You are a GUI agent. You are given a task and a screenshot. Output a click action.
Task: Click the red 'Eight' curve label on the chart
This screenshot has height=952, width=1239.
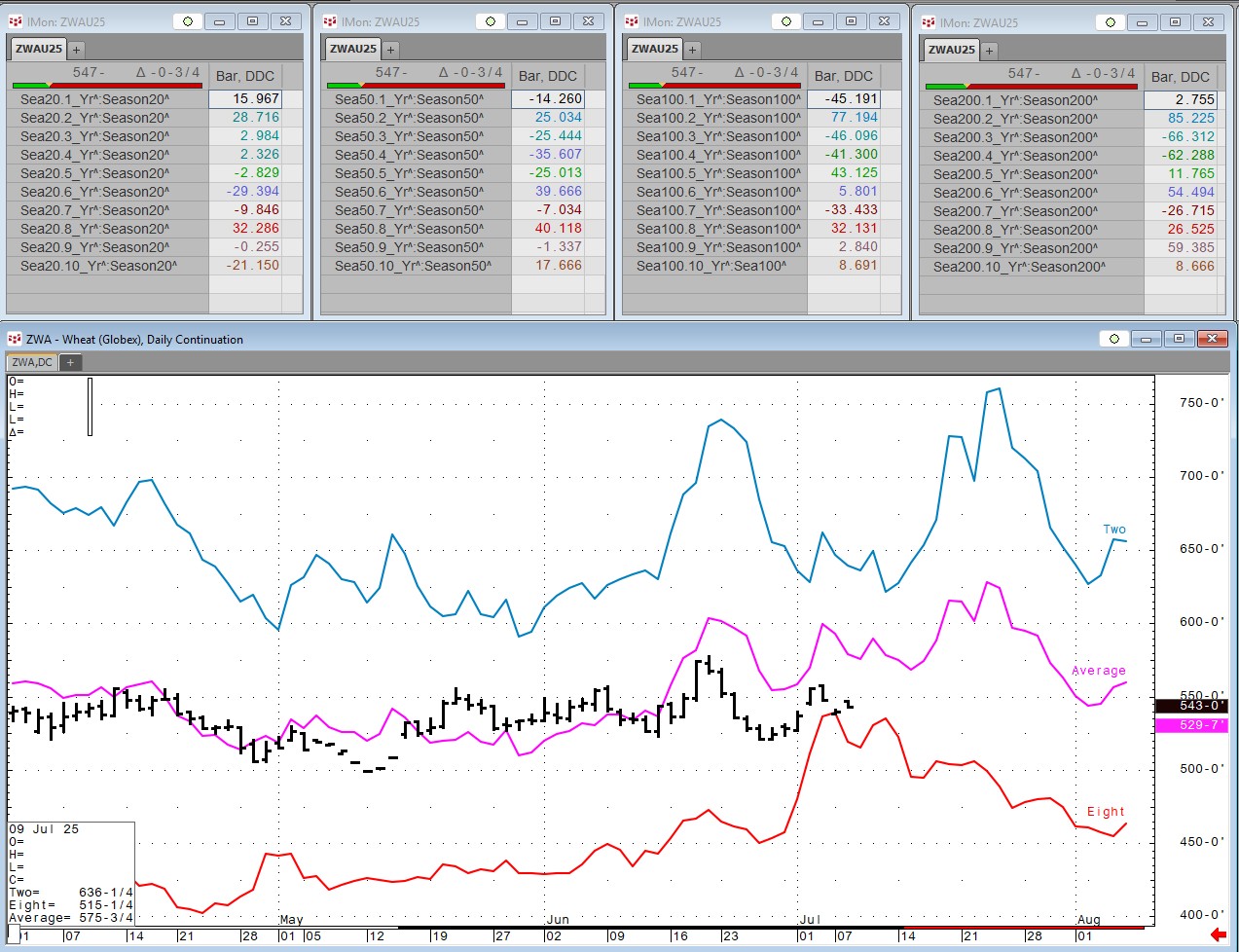click(1105, 812)
